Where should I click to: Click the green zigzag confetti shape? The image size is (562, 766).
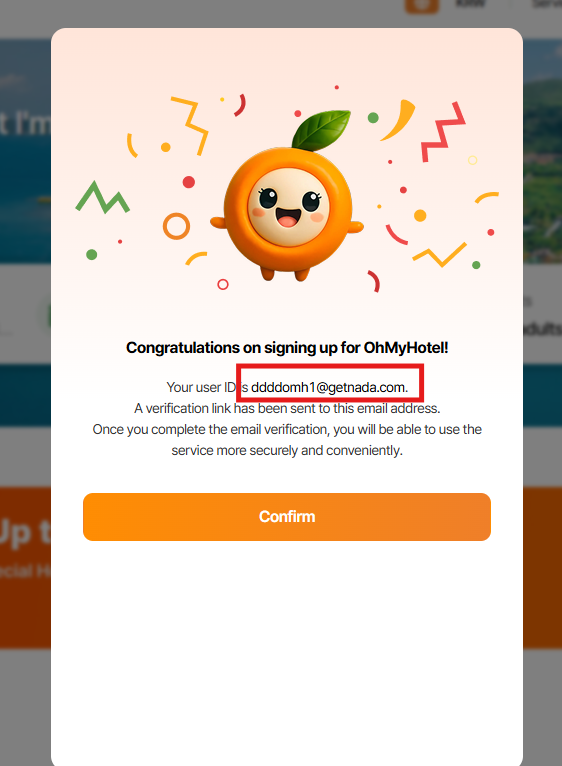tap(103, 197)
